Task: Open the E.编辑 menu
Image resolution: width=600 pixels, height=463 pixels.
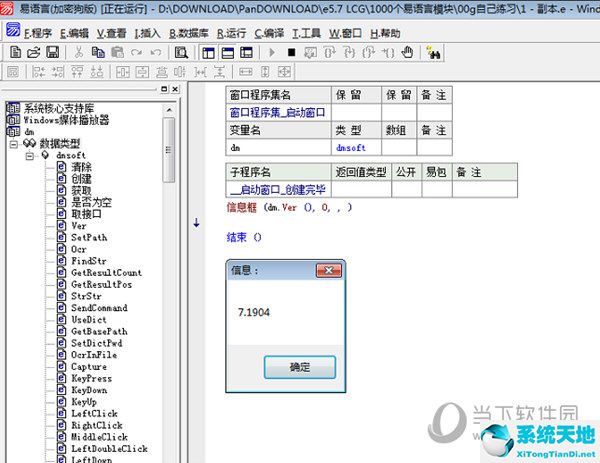Action: (x=74, y=34)
